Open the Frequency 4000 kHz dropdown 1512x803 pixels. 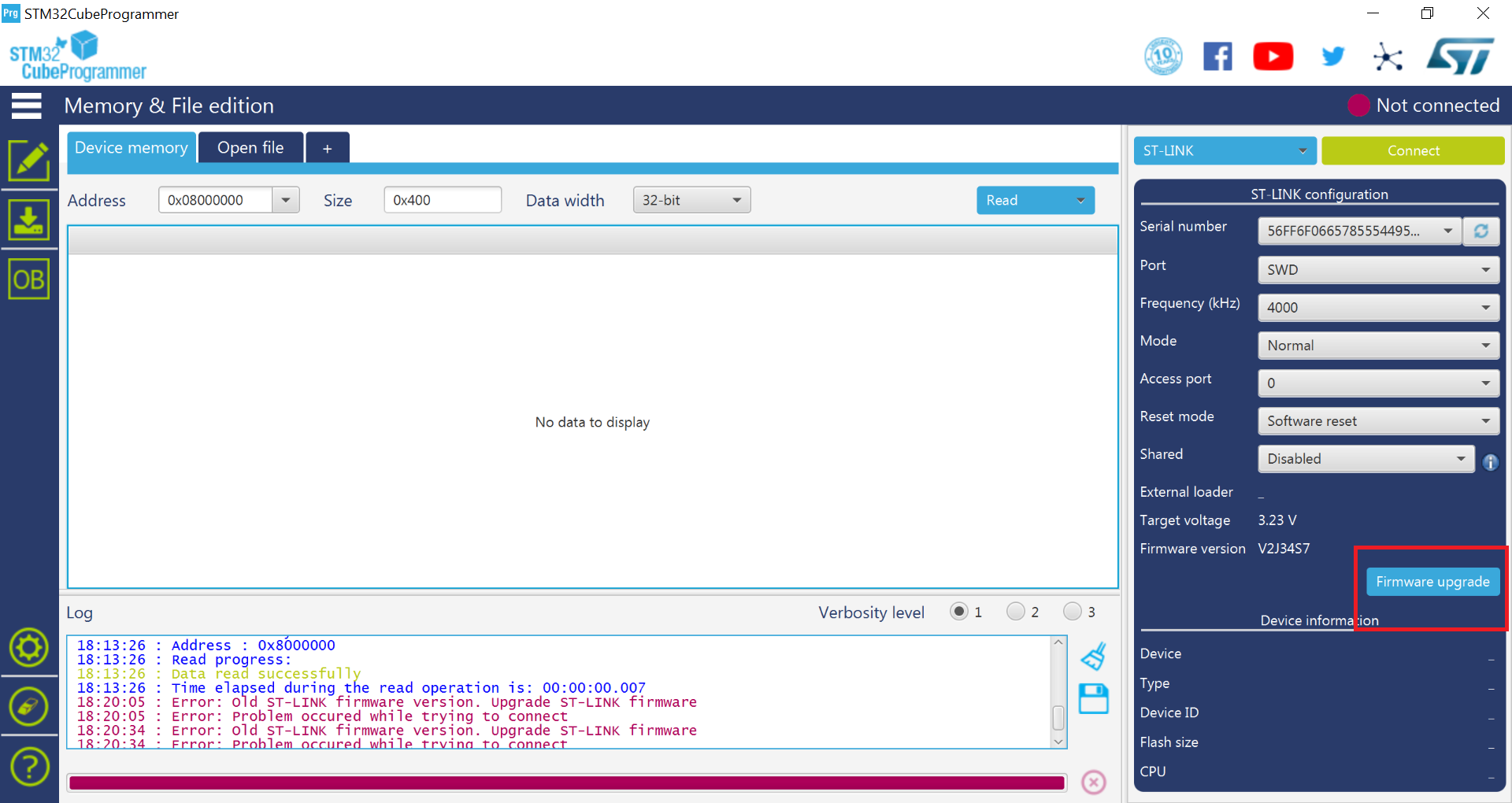[1378, 307]
